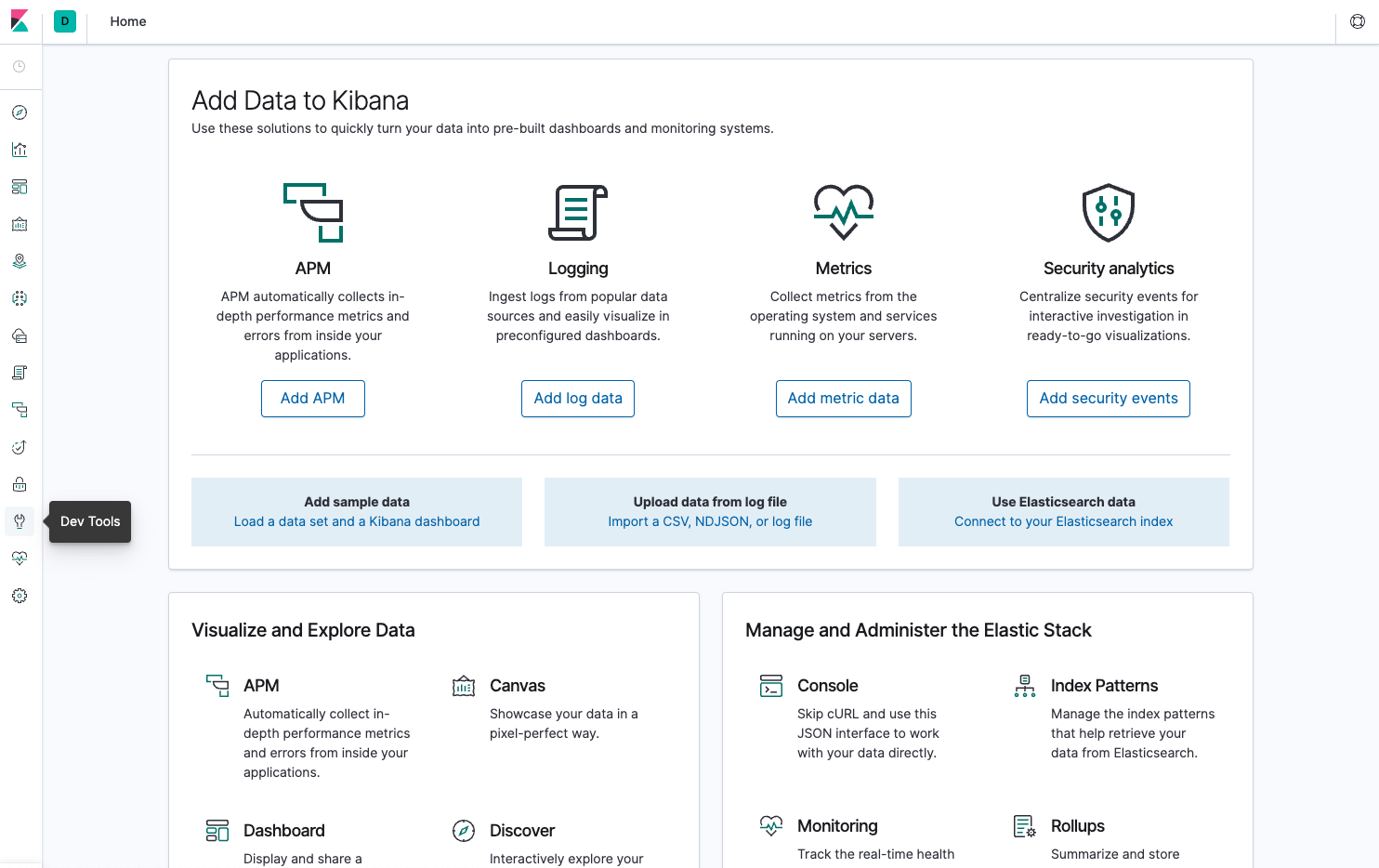Click the Add metric data button
Viewport: 1379px width, 868px height.
point(844,399)
